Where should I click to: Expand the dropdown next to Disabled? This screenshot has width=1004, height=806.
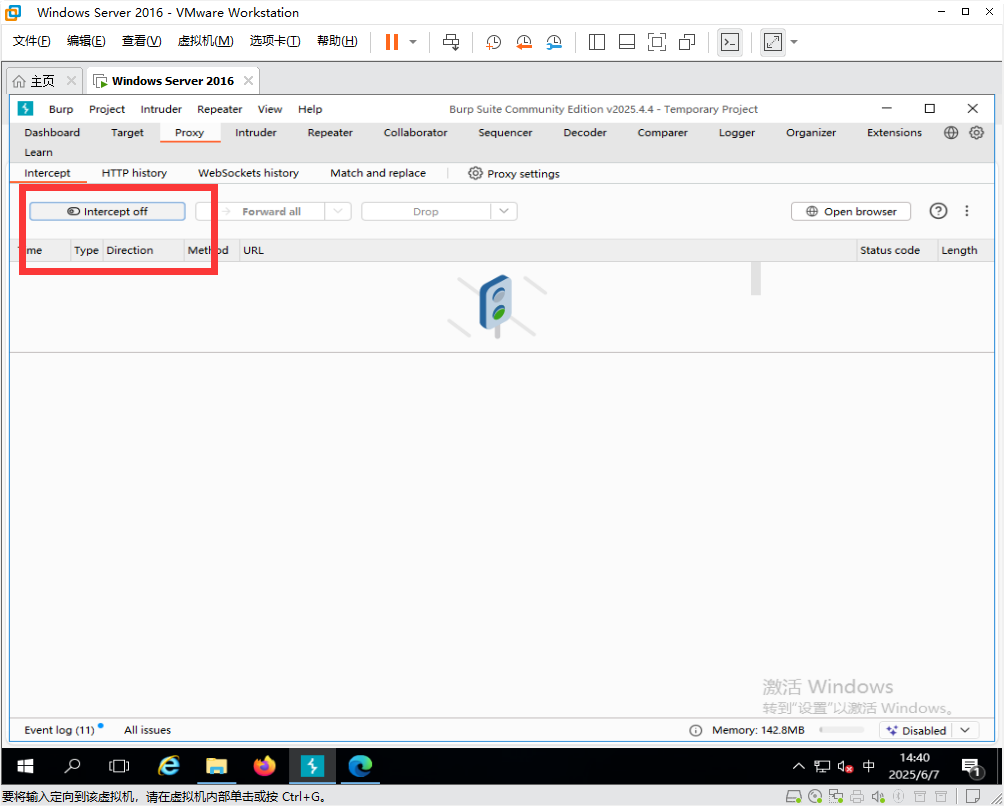(966, 730)
